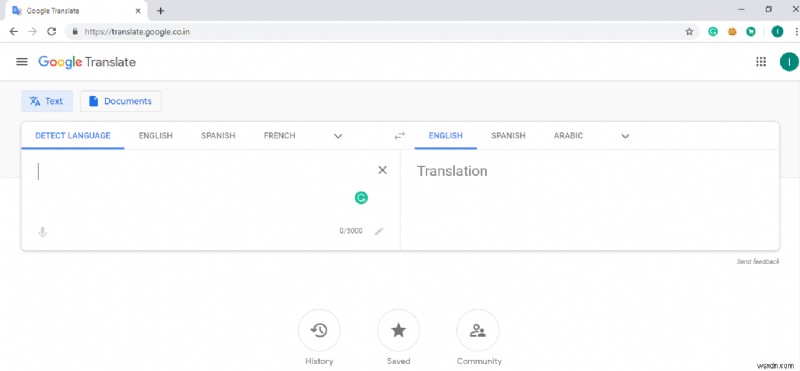Open the Community contributions icon
The width and height of the screenshot is (800, 371).
[x=478, y=331]
